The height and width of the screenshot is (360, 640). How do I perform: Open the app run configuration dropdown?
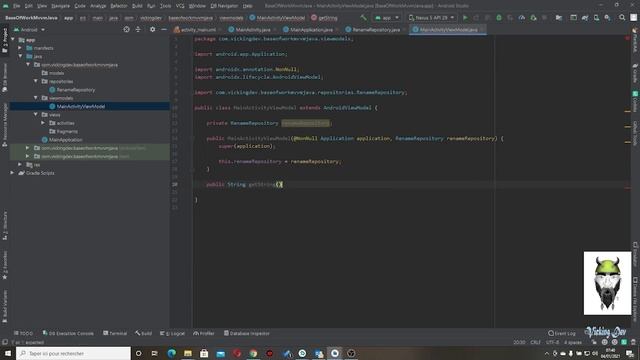click(387, 18)
